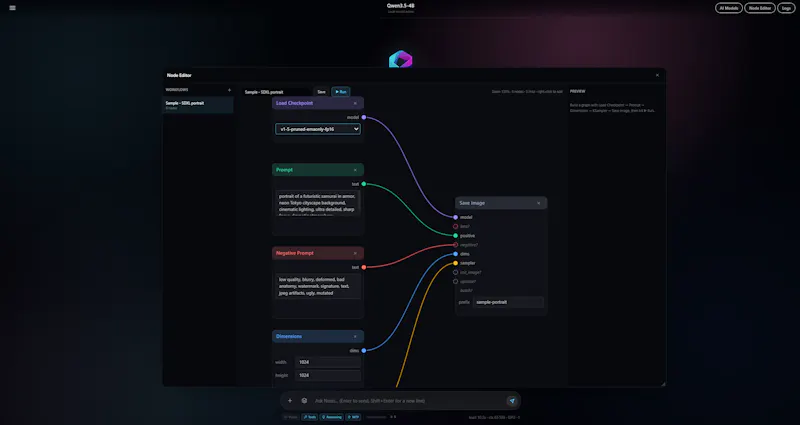Click the Logs button
This screenshot has width=800, height=425.
(786, 8)
